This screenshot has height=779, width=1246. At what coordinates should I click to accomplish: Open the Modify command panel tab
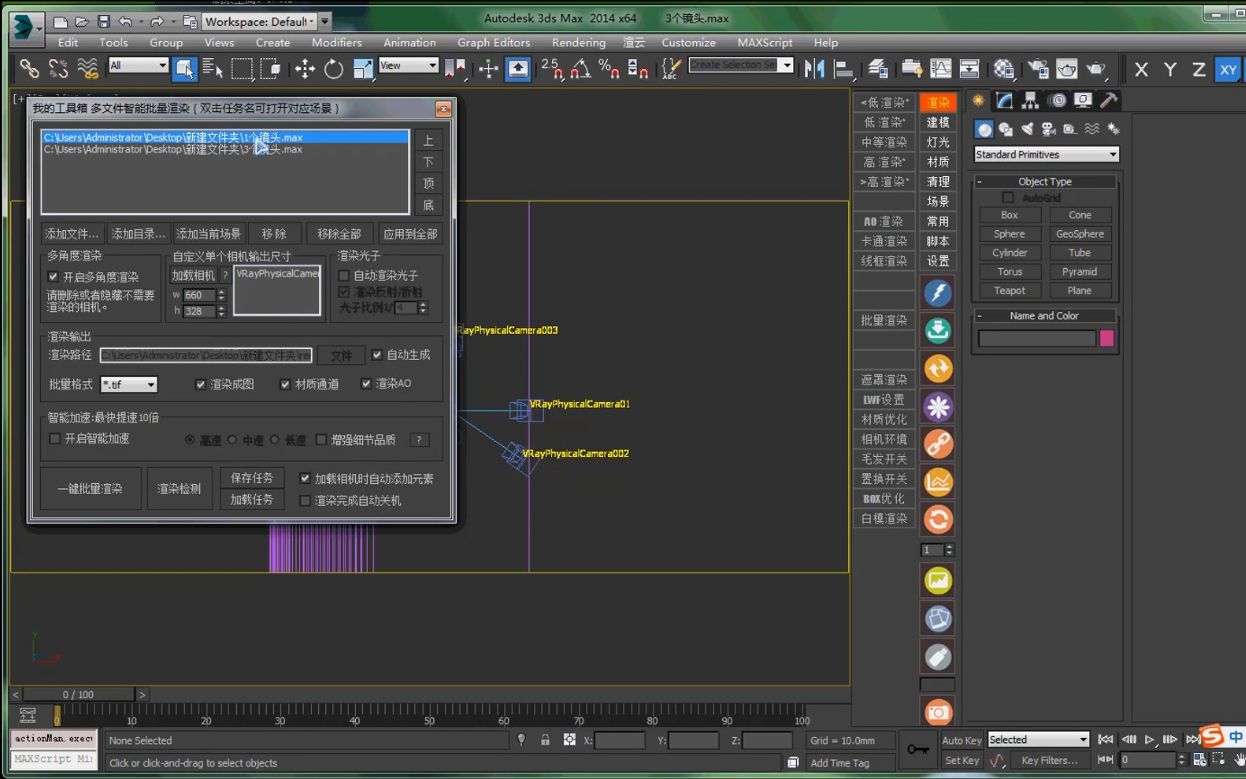point(1004,101)
